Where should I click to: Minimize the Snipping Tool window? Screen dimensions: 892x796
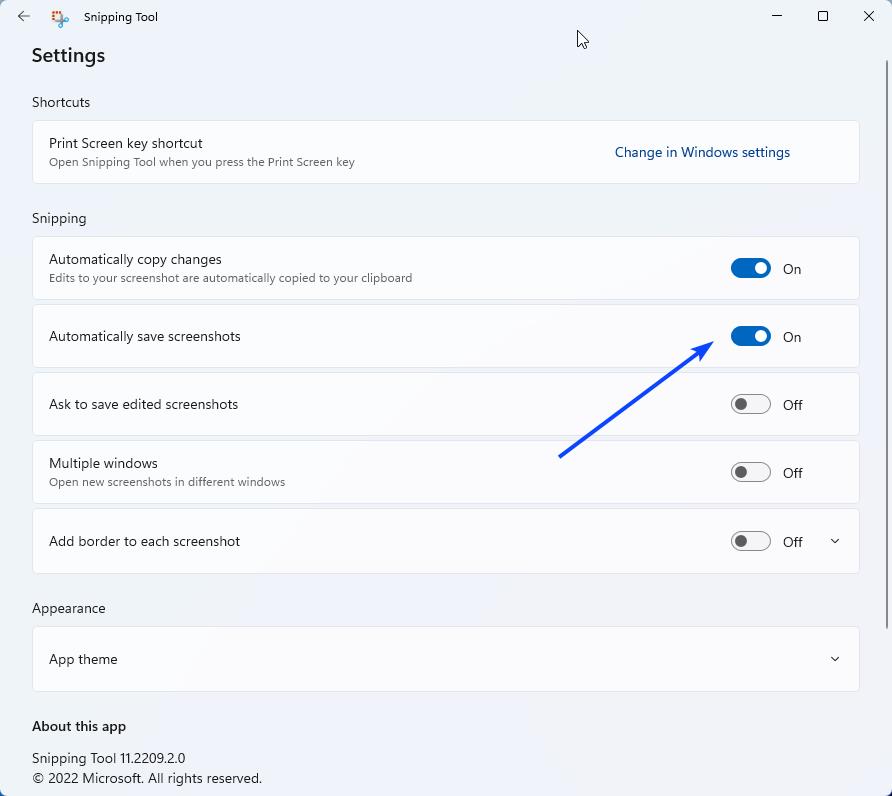tap(777, 16)
